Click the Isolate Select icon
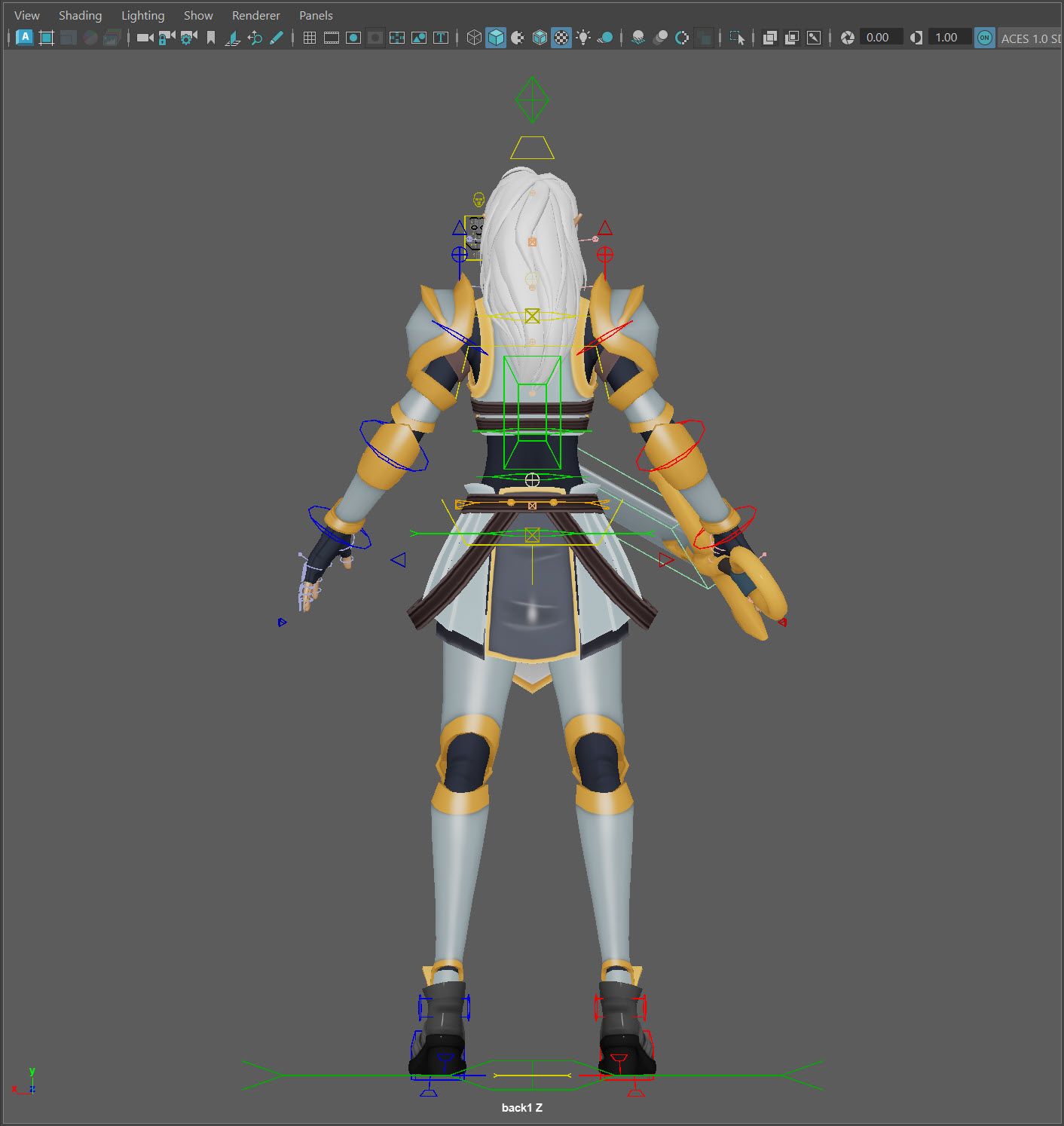This screenshot has height=1126, width=1064. pyautogui.click(x=737, y=37)
